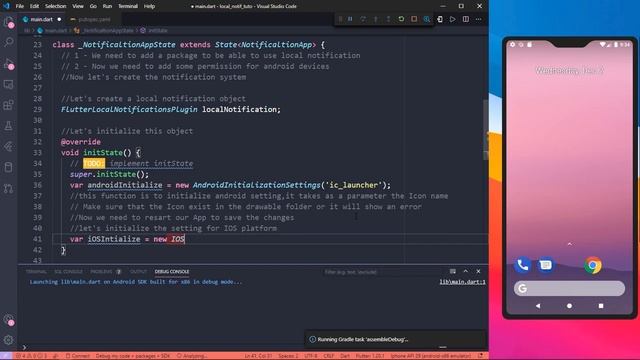Switch to the main.dart editor tab

coord(42,19)
